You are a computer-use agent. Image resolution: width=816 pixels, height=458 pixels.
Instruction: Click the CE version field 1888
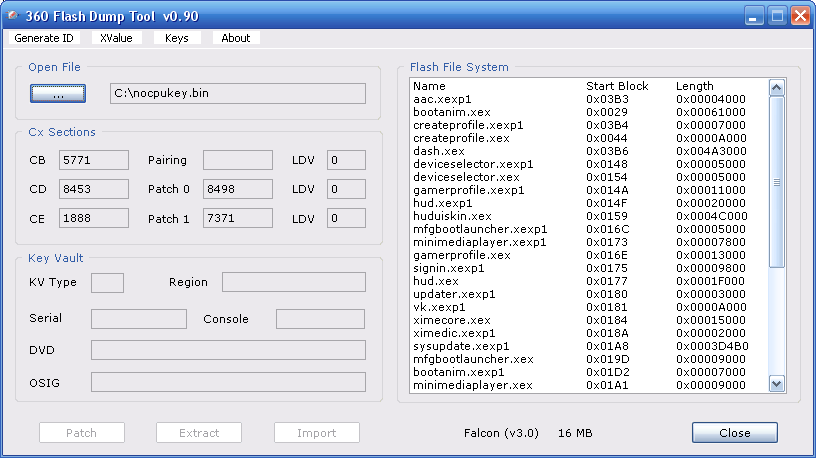[94, 219]
